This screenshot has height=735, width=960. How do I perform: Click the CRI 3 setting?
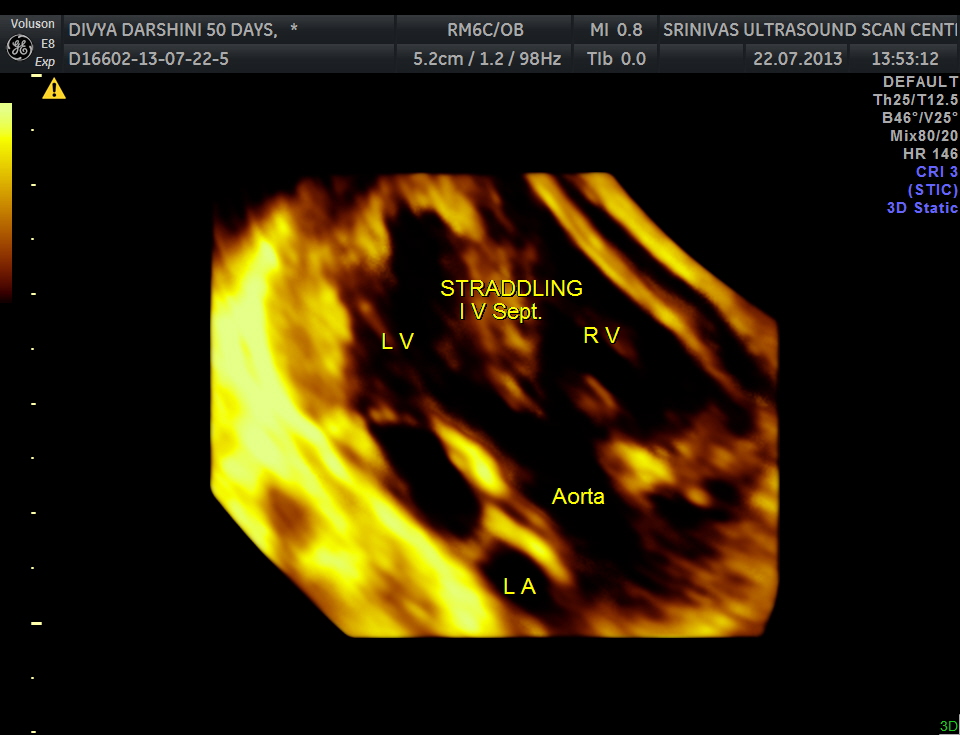point(936,172)
